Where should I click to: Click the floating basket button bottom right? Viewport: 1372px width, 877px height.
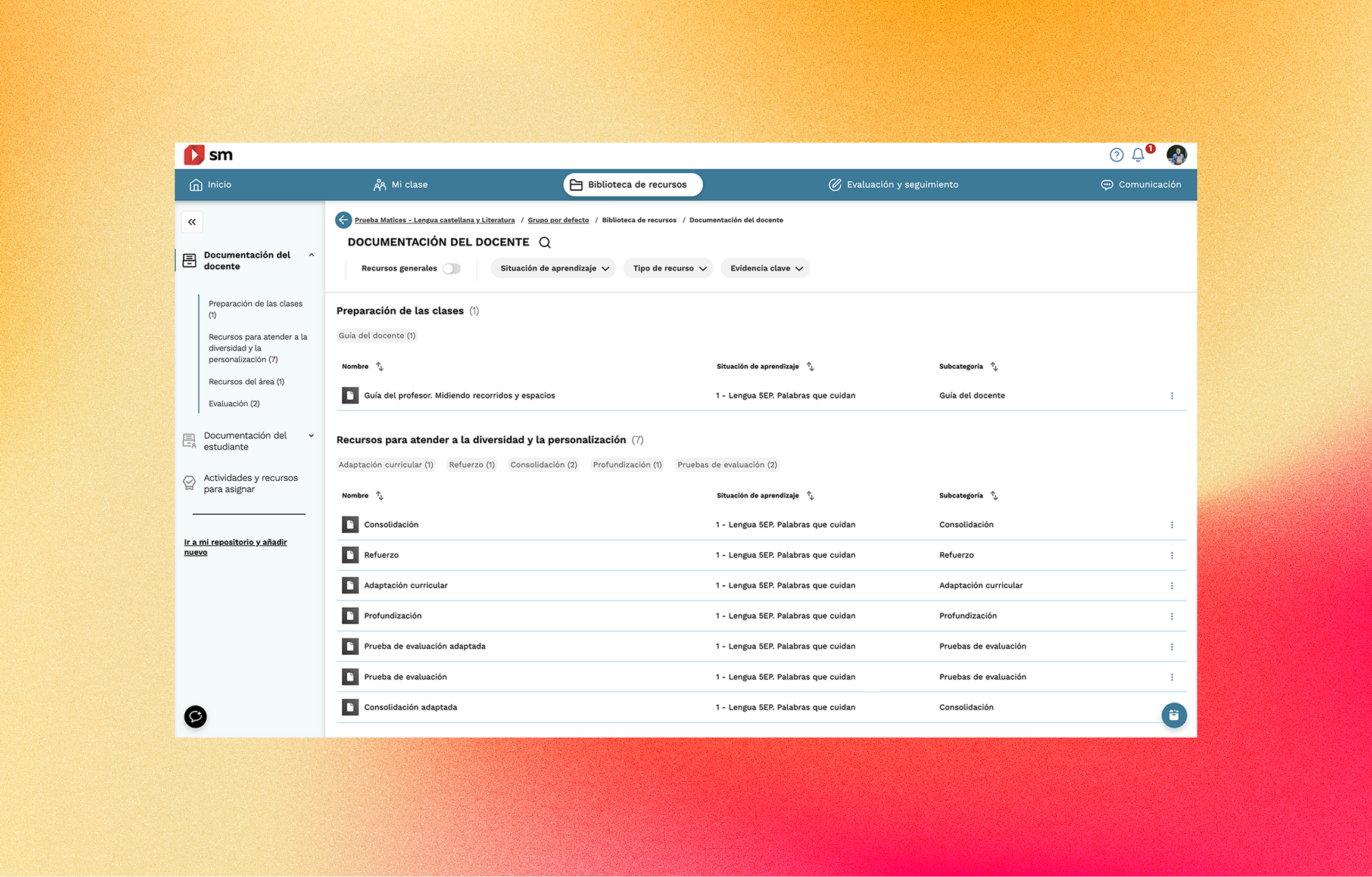coord(1174,715)
